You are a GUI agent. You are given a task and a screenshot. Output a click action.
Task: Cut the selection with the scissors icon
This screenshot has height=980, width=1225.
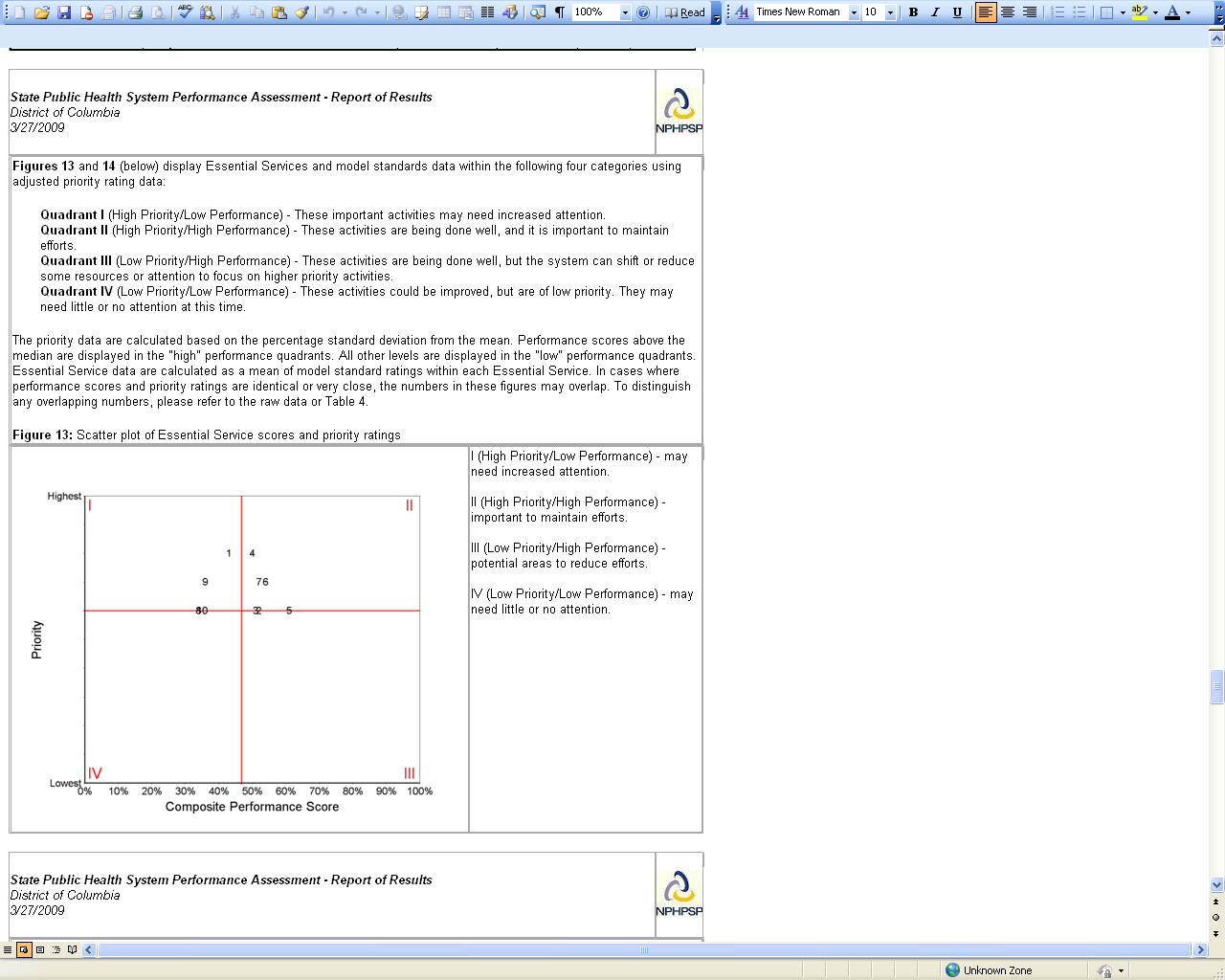tap(234, 12)
